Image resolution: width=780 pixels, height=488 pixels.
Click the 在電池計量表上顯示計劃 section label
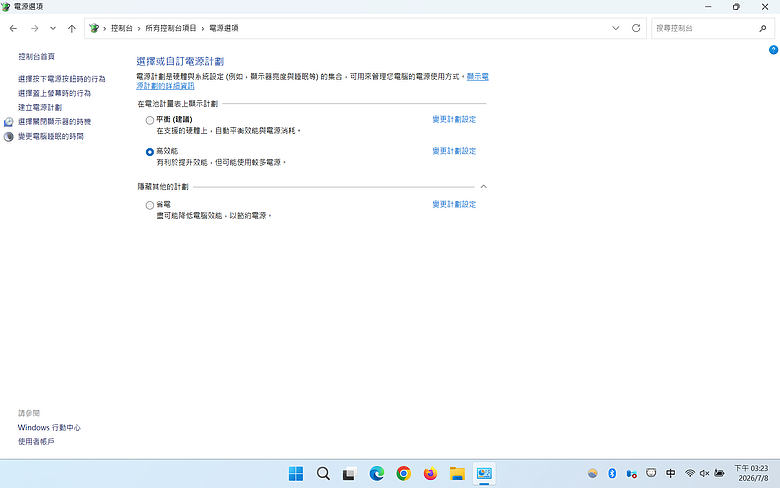178,104
